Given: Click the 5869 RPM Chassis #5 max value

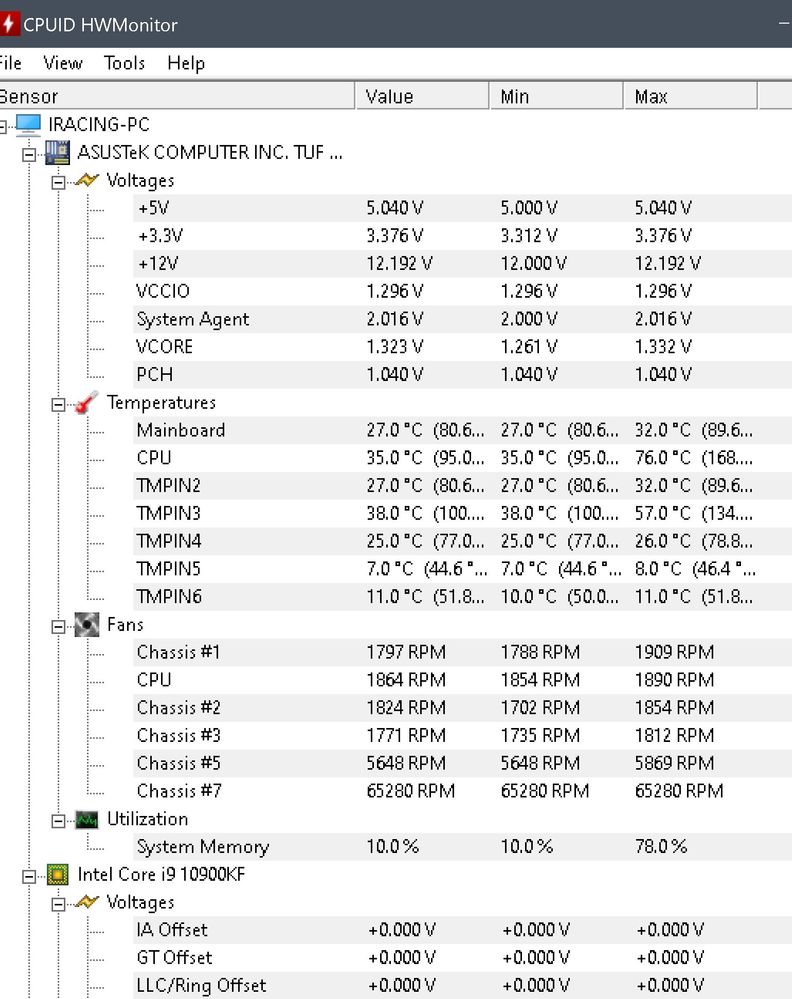Looking at the screenshot, I should pos(674,763).
